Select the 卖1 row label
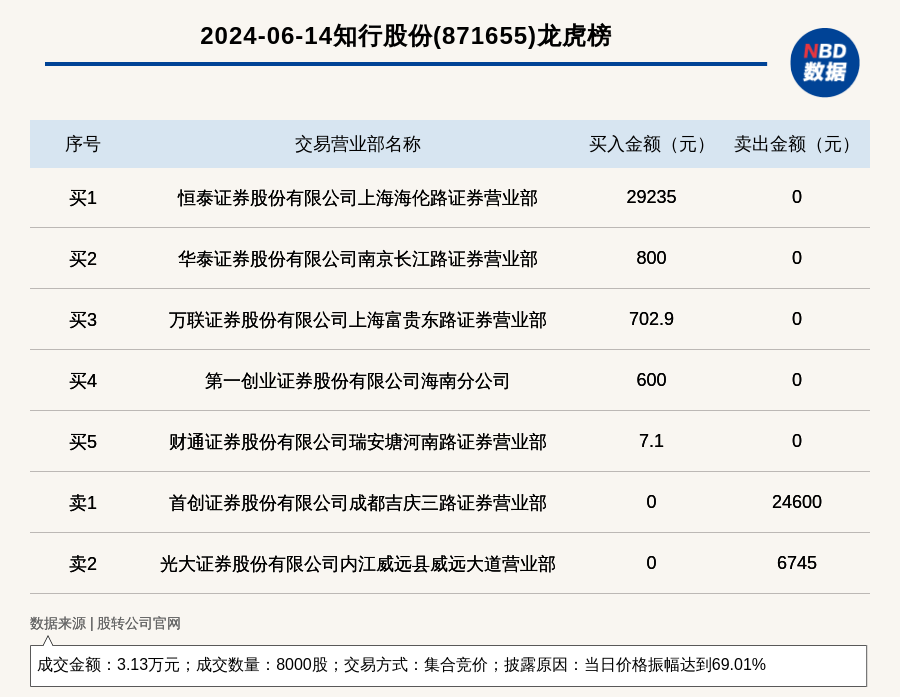This screenshot has height=697, width=900. pyautogui.click(x=83, y=503)
